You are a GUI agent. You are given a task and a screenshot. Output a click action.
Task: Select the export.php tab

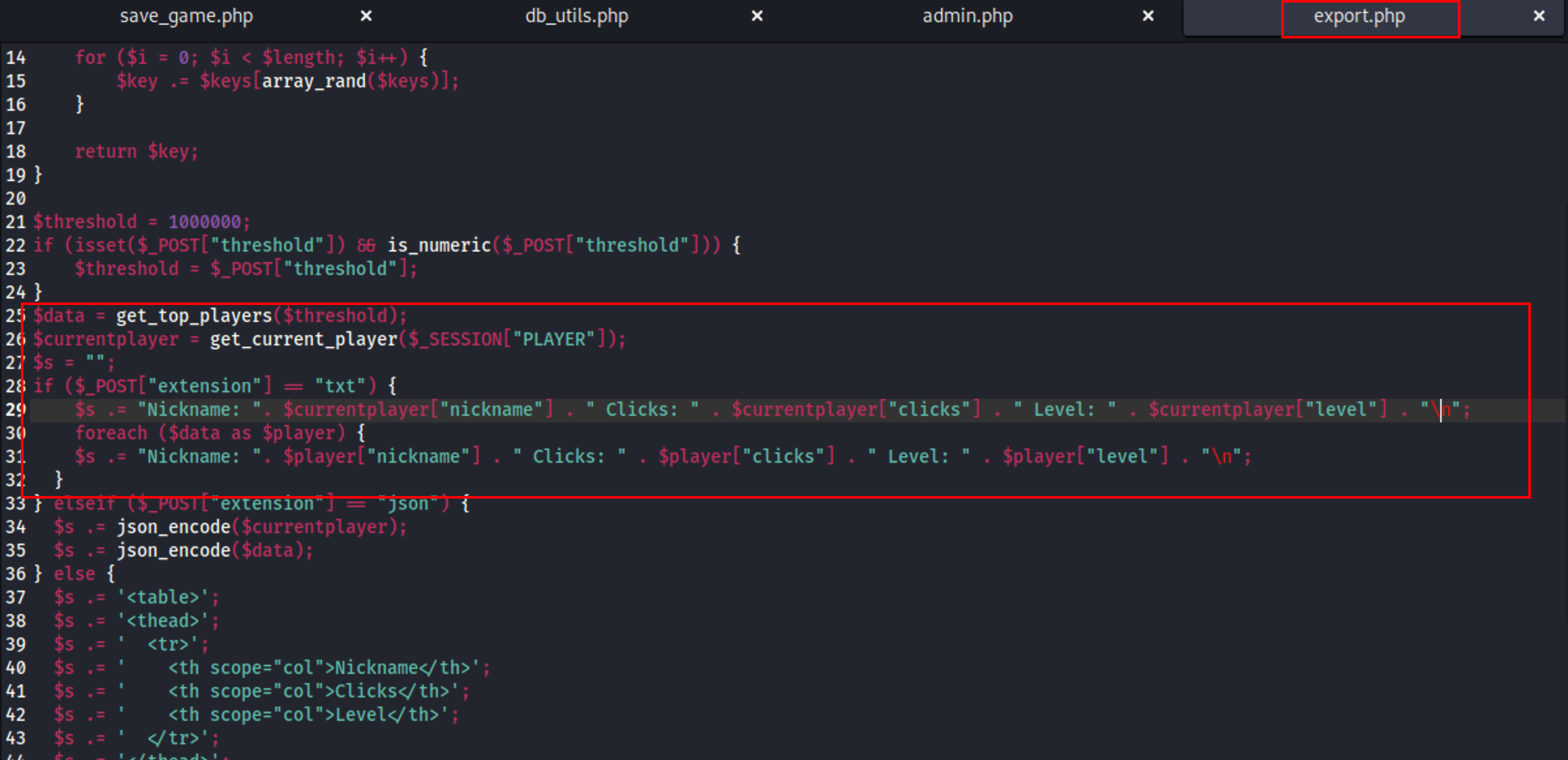[1359, 16]
